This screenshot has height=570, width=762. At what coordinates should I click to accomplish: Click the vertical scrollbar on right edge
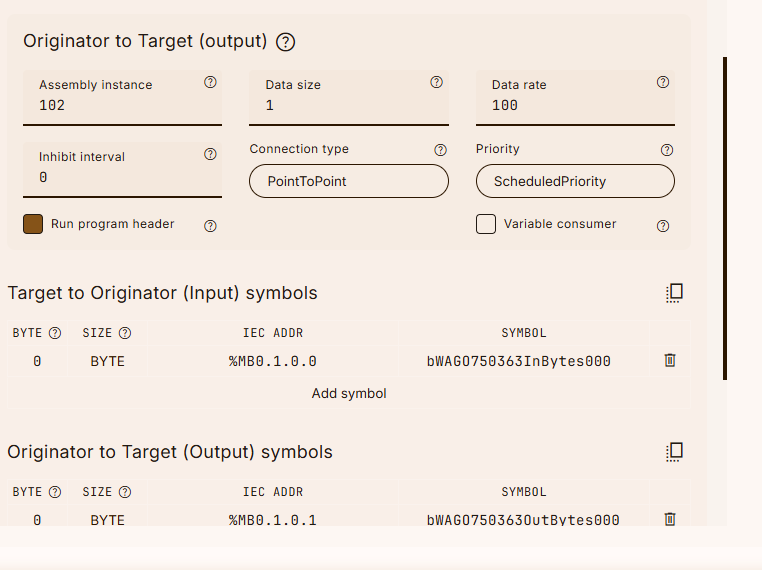(725, 218)
